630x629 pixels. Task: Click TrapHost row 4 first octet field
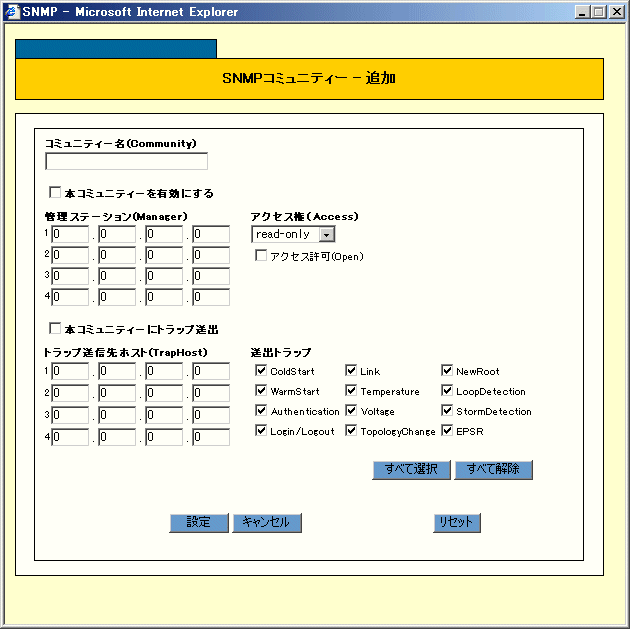click(70, 437)
